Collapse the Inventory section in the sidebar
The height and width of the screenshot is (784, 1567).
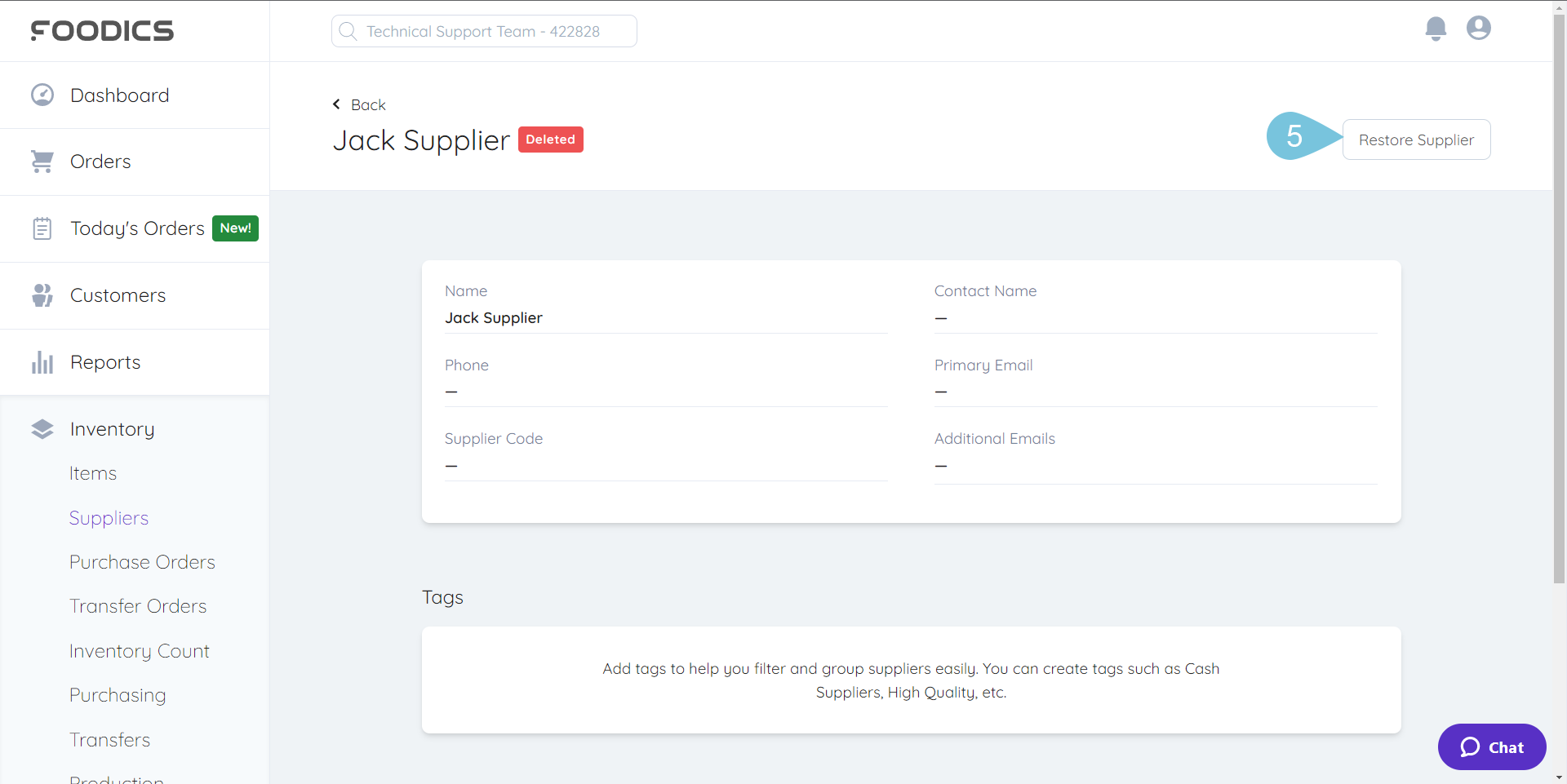[111, 428]
